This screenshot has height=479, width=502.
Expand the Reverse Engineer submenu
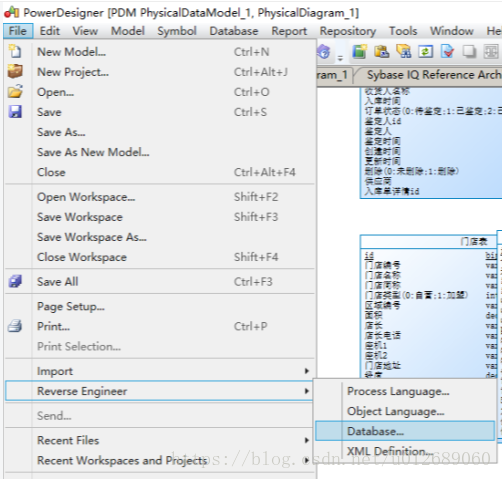(159, 391)
